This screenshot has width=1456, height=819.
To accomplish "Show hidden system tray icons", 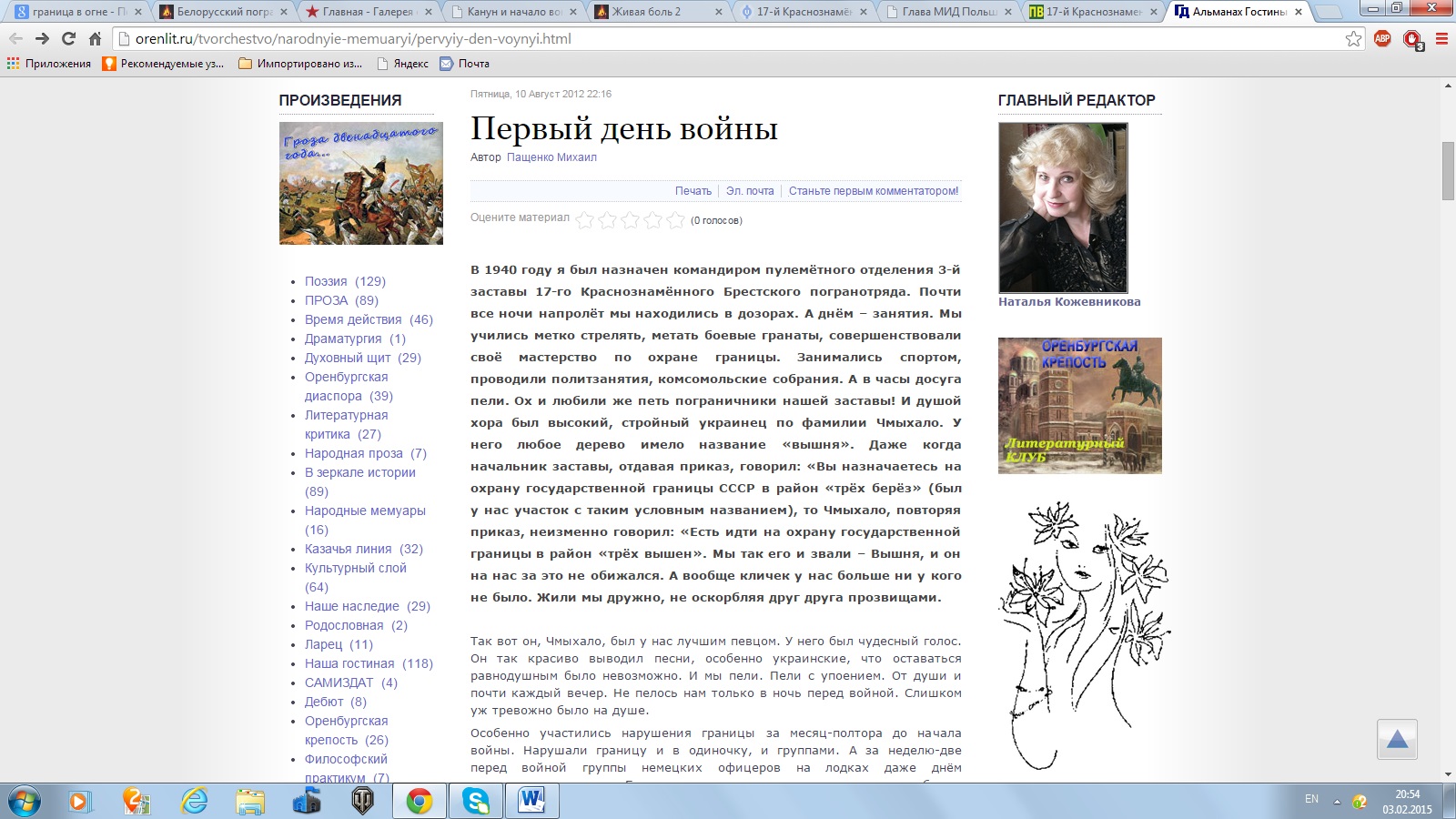I will pos(1337,802).
